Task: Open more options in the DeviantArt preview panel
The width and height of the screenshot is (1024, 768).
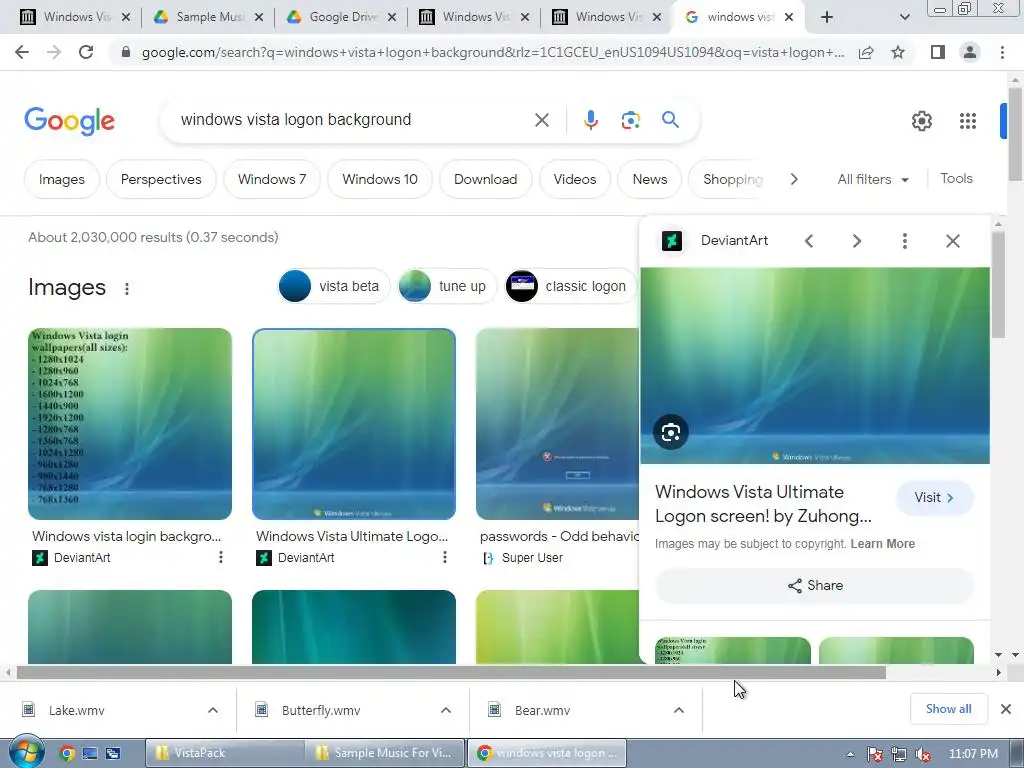Action: coord(904,241)
